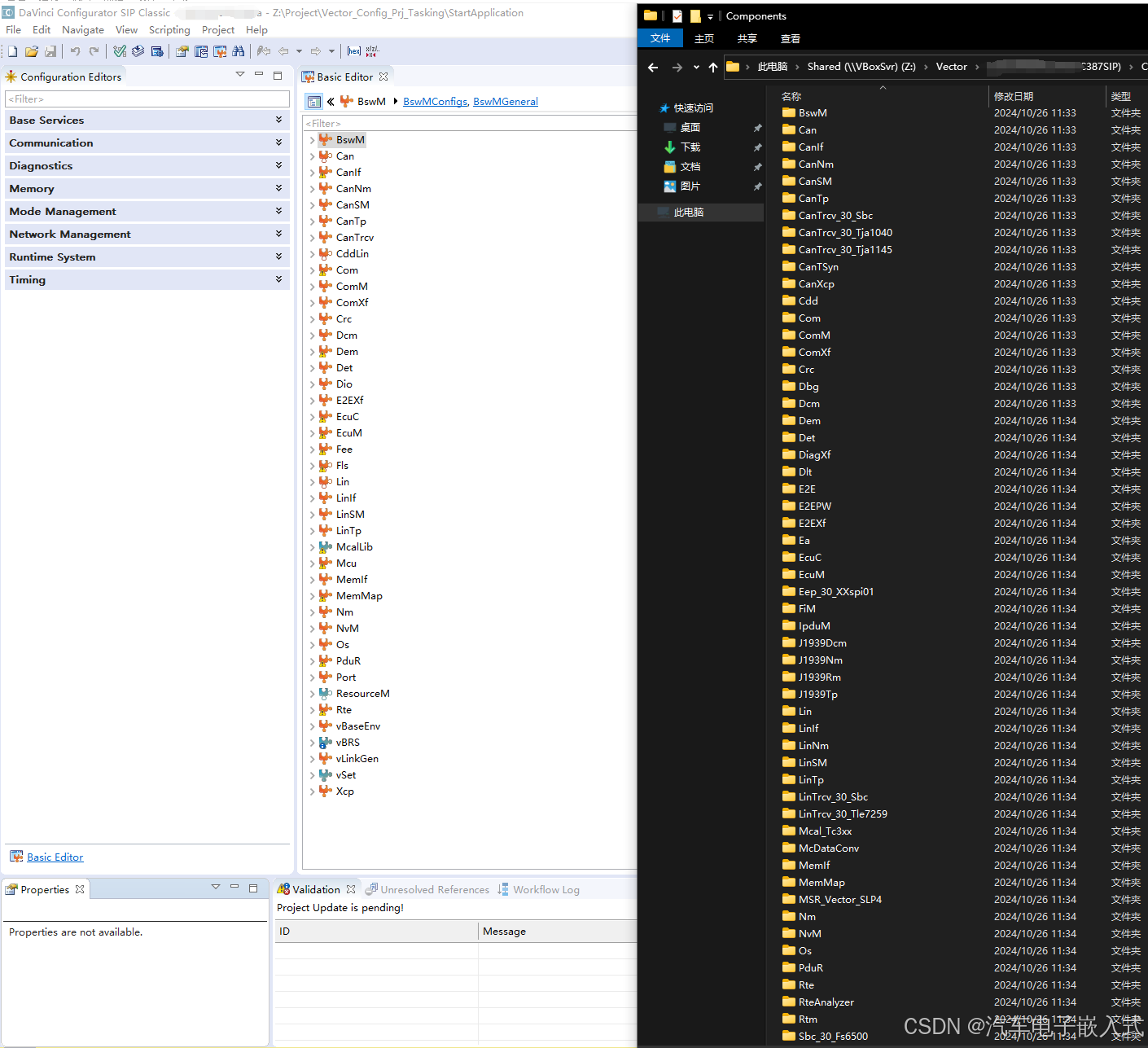This screenshot has height=1048, width=1148.
Task: Switch to the Unresolved References tab
Action: [x=427, y=889]
